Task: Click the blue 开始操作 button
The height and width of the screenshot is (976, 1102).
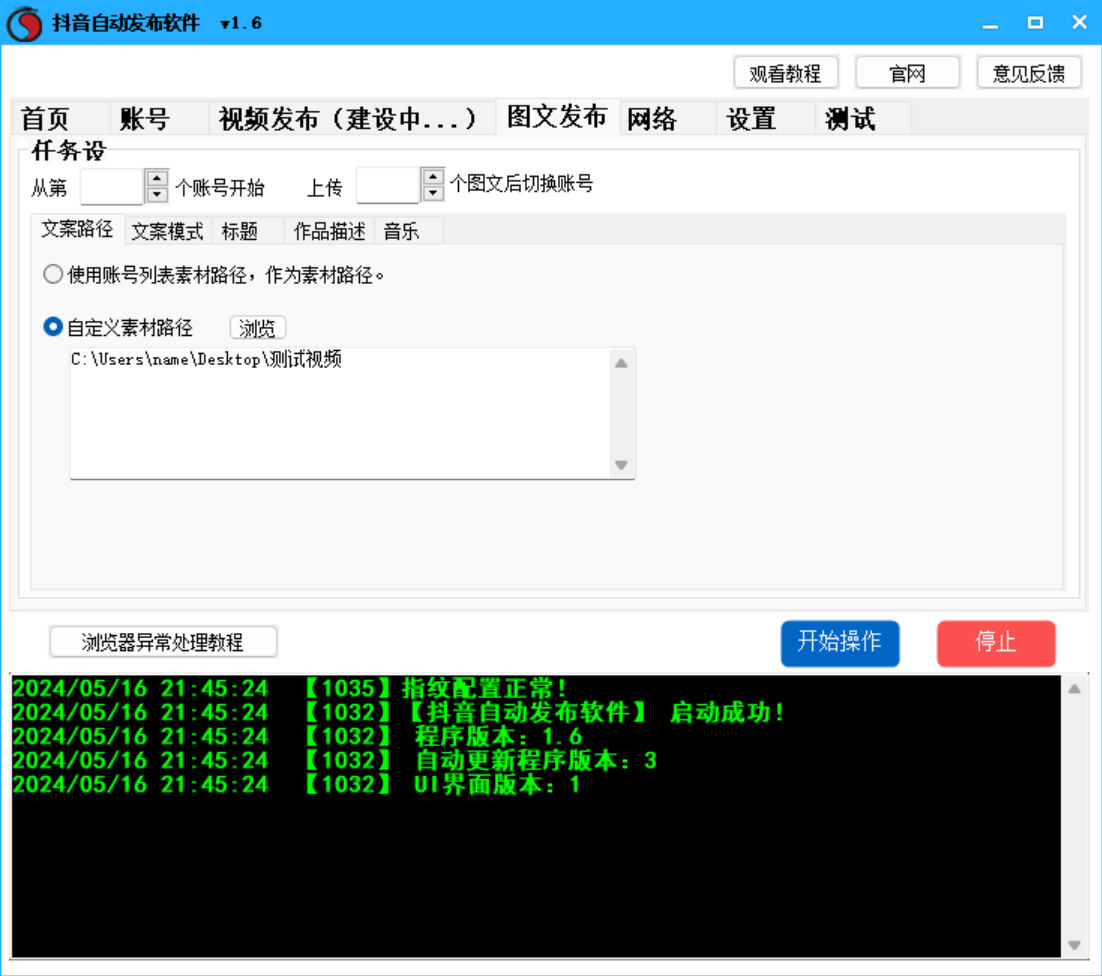Action: [x=840, y=643]
